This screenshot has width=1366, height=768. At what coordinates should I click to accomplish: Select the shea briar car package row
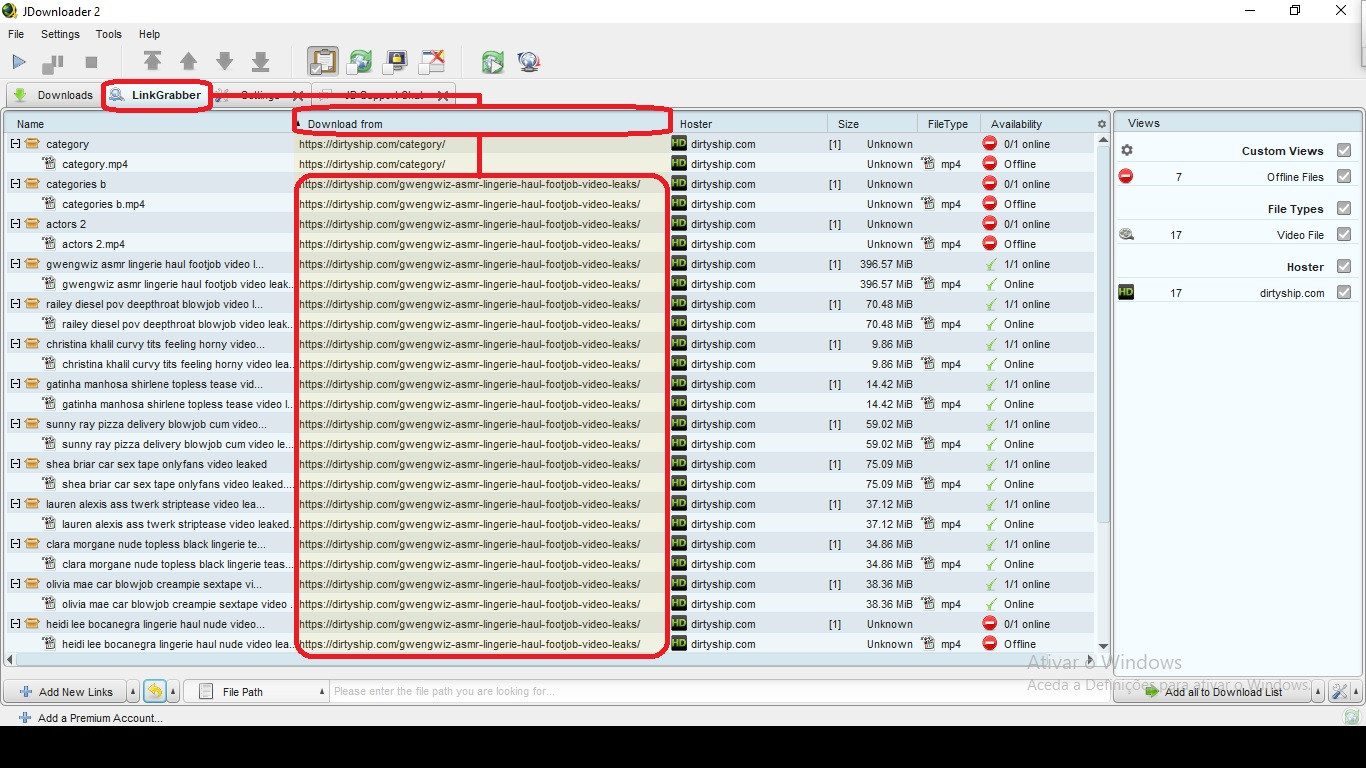tap(551, 464)
